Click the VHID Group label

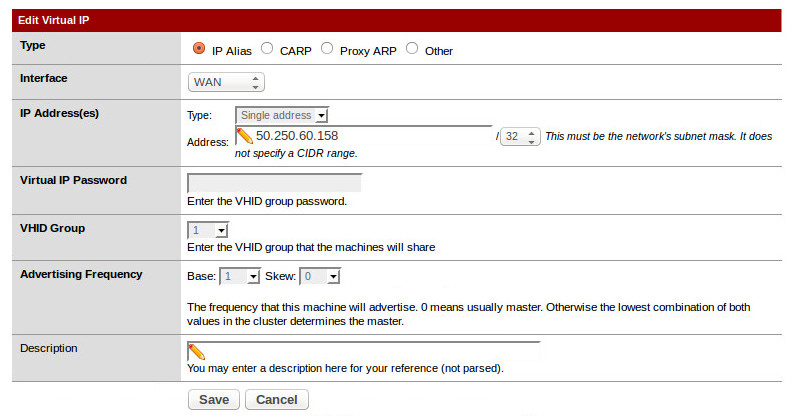pyautogui.click(x=53, y=228)
